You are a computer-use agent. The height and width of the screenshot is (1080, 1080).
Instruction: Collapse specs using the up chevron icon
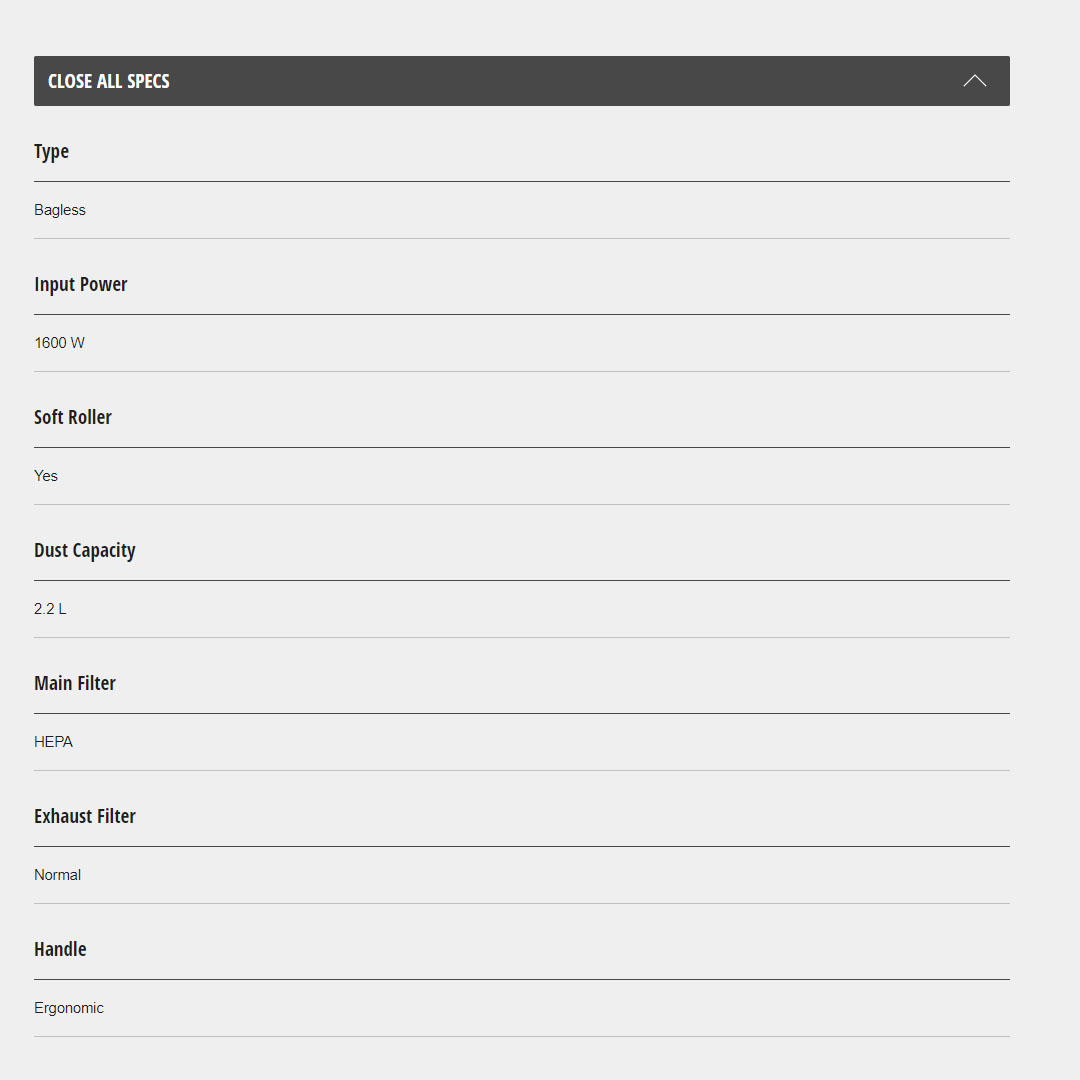point(974,81)
